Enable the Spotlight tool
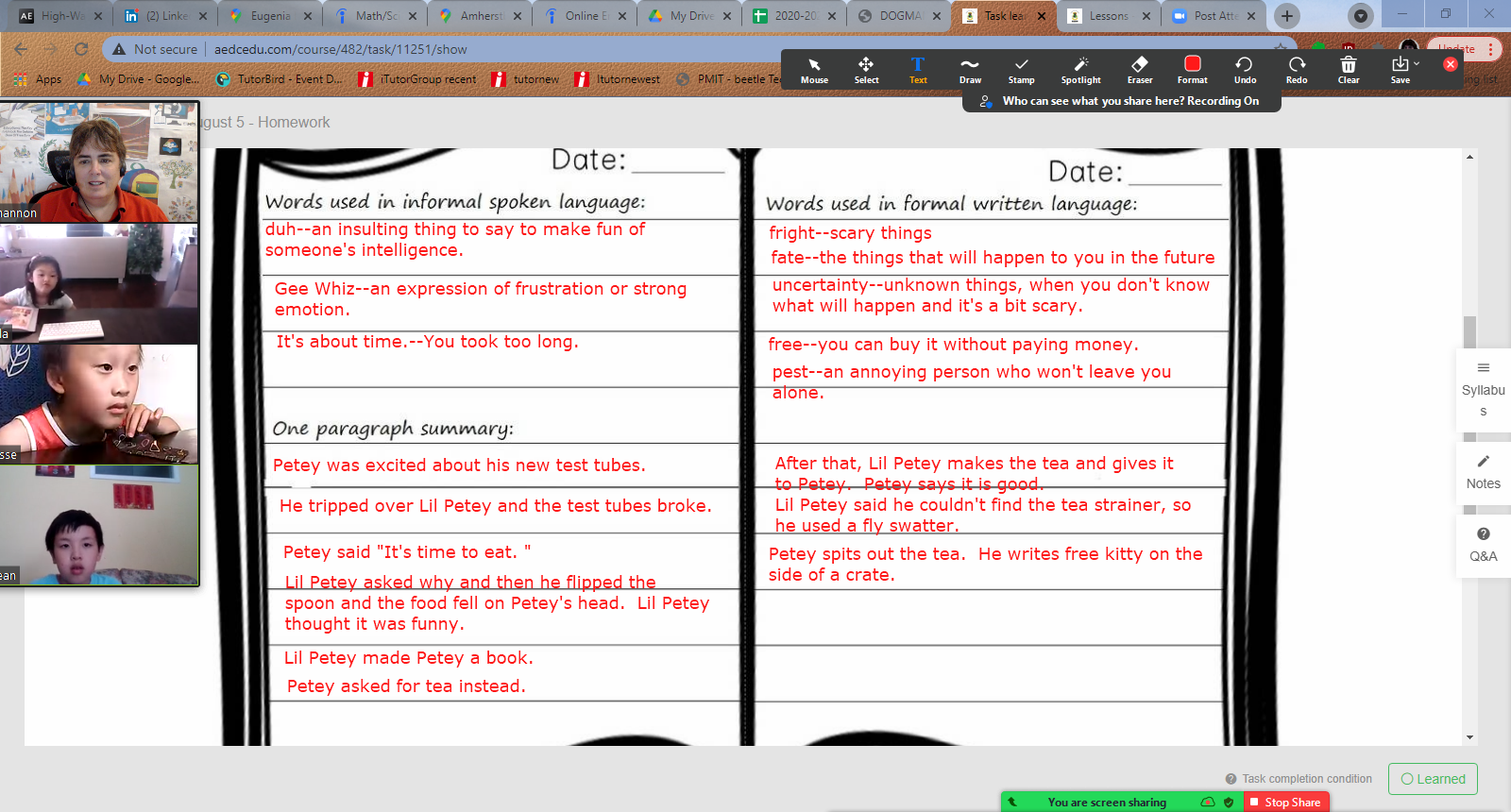This screenshot has height=812, width=1511. tap(1080, 70)
